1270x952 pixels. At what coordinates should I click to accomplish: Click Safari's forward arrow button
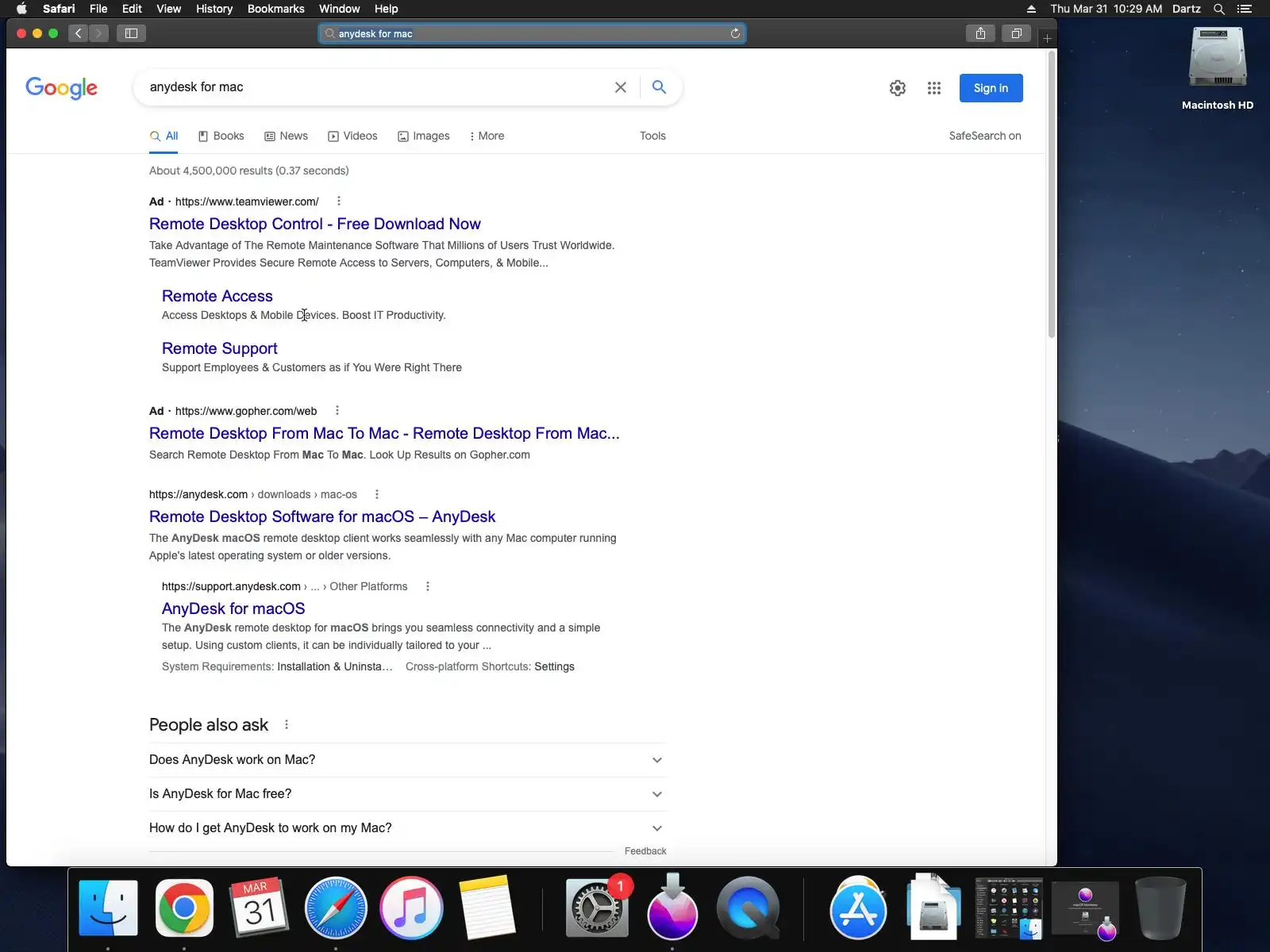pos(98,33)
